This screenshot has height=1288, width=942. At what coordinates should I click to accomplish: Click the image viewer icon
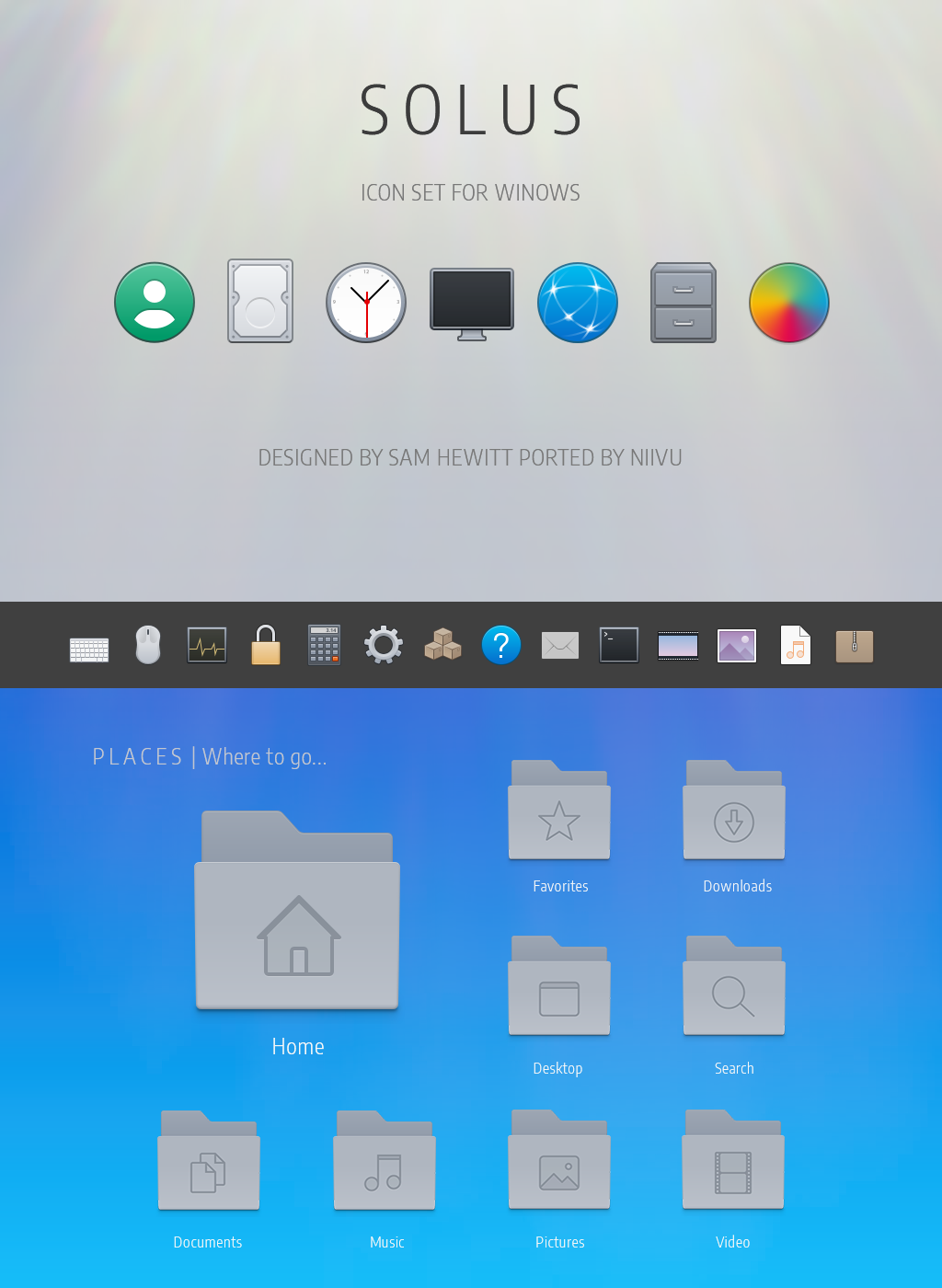point(737,645)
